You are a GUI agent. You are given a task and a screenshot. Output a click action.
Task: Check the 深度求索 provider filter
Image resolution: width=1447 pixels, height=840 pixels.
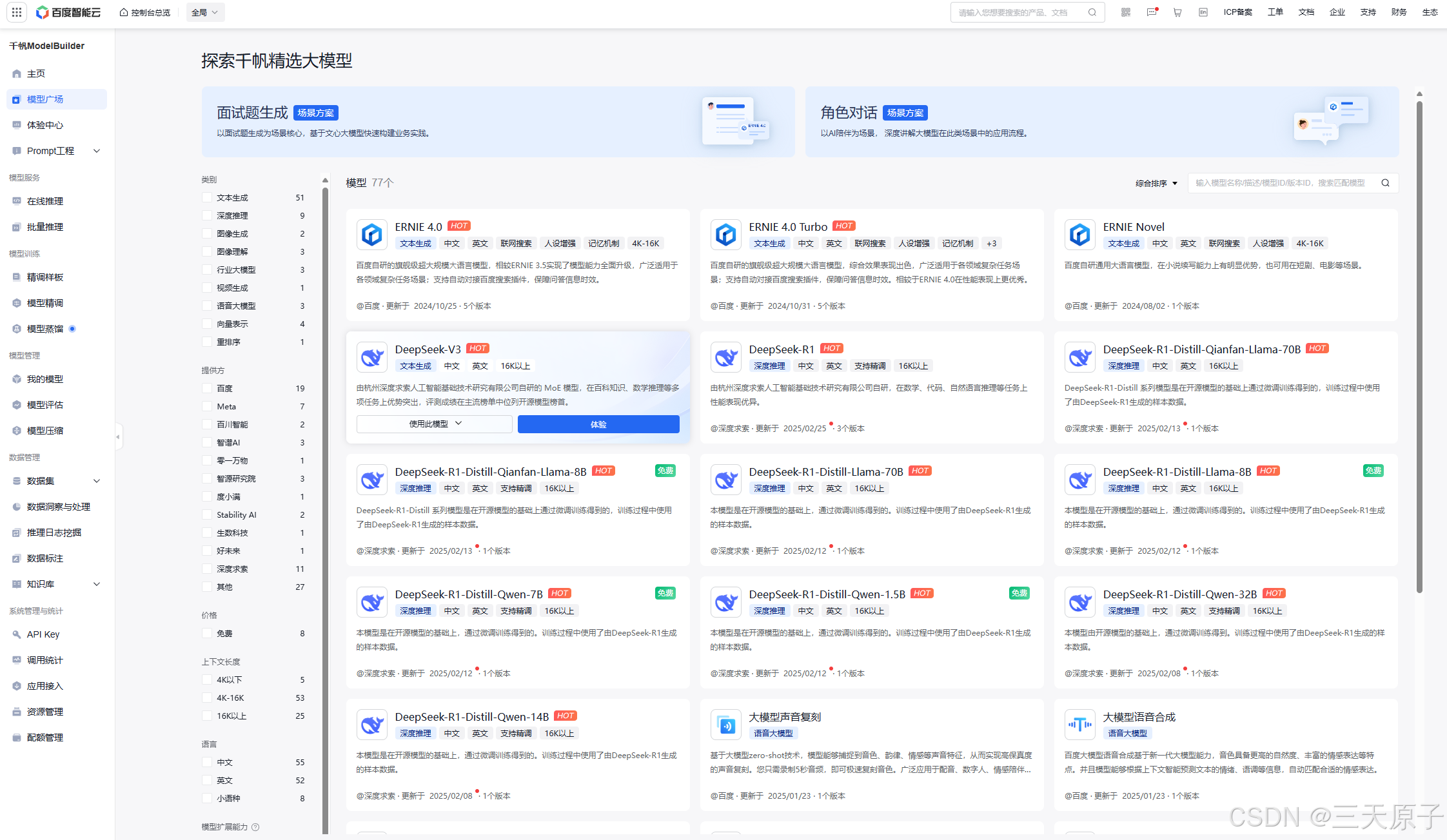tap(207, 569)
